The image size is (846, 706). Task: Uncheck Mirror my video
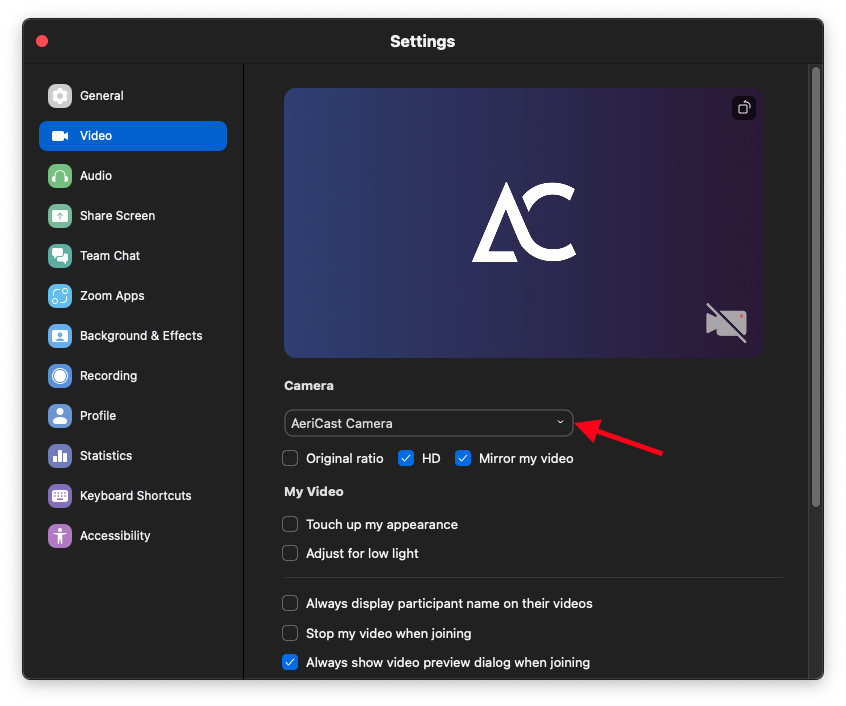tap(463, 458)
